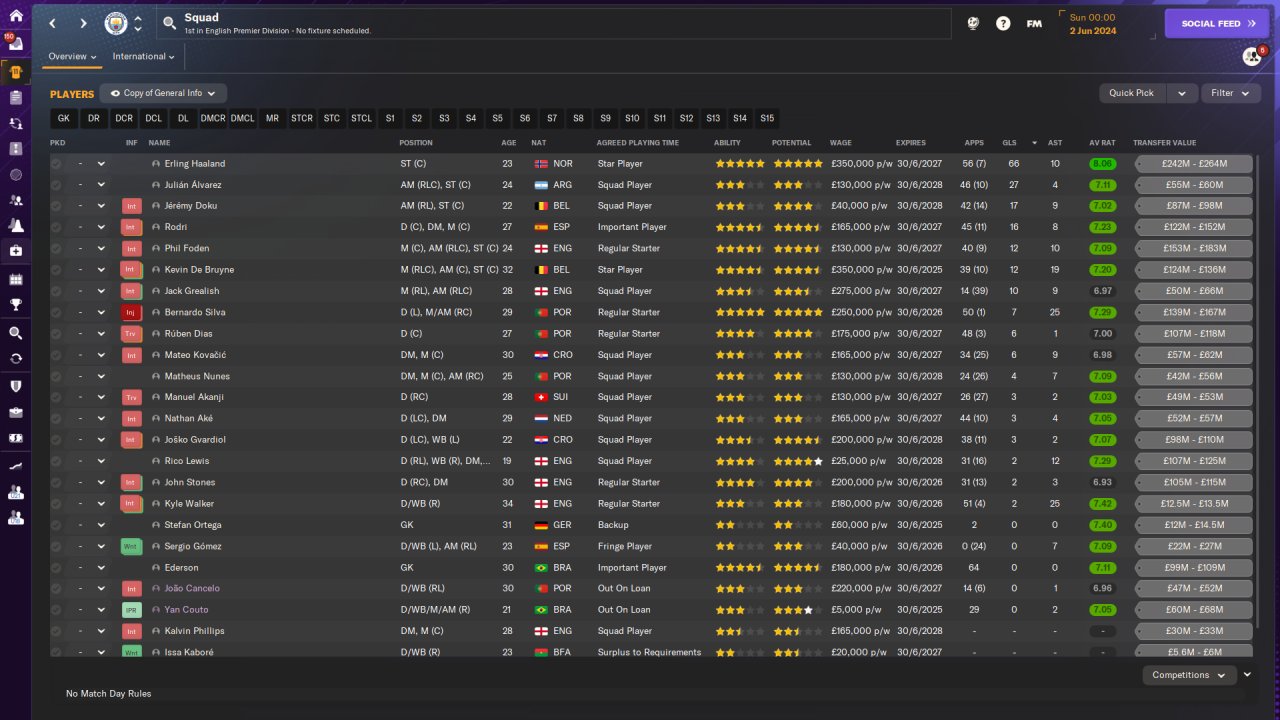Expand the chevron next to Competitions

tap(1247, 675)
